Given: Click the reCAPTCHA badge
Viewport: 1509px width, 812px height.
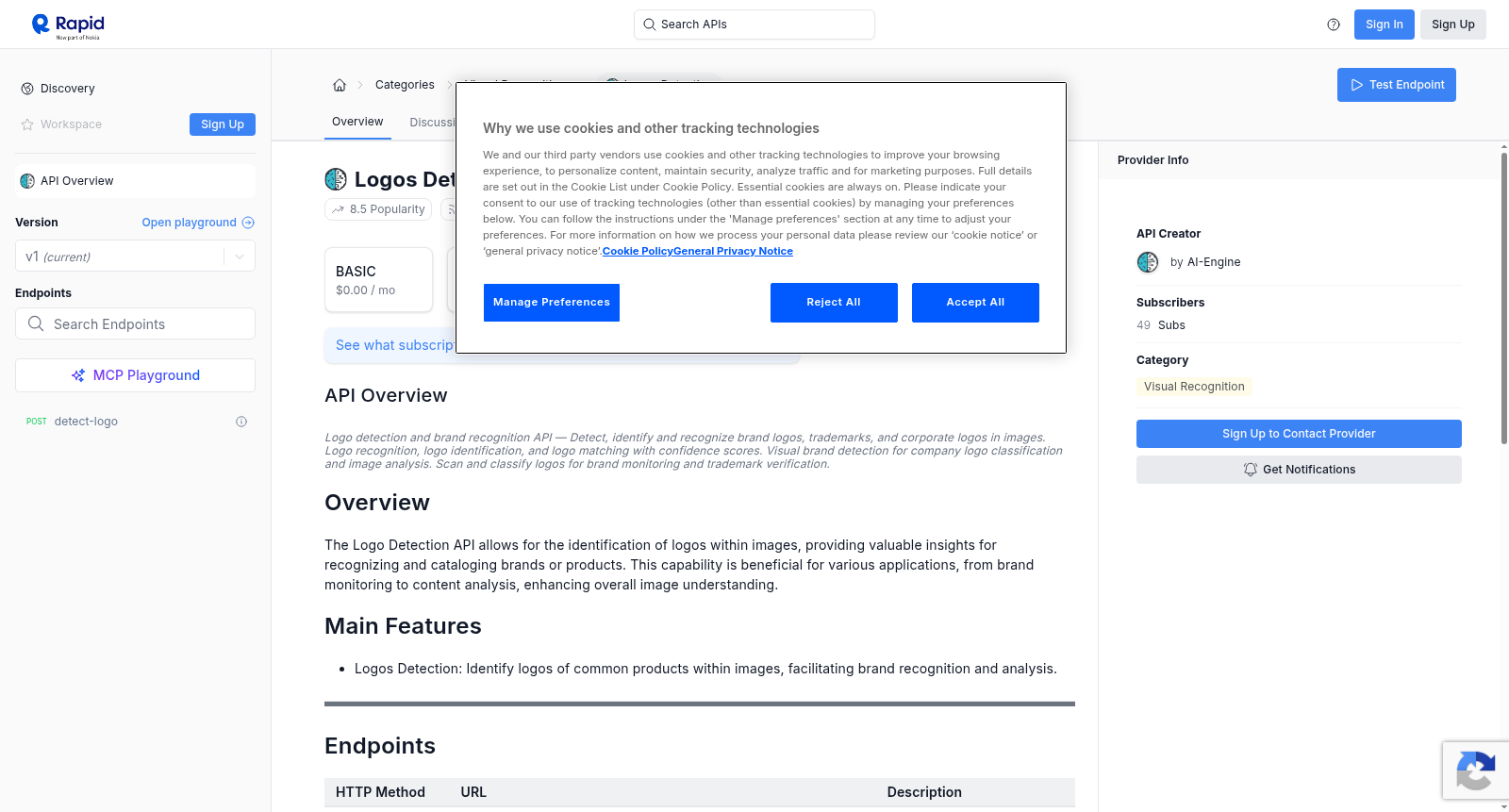Looking at the screenshot, I should tap(1476, 771).
